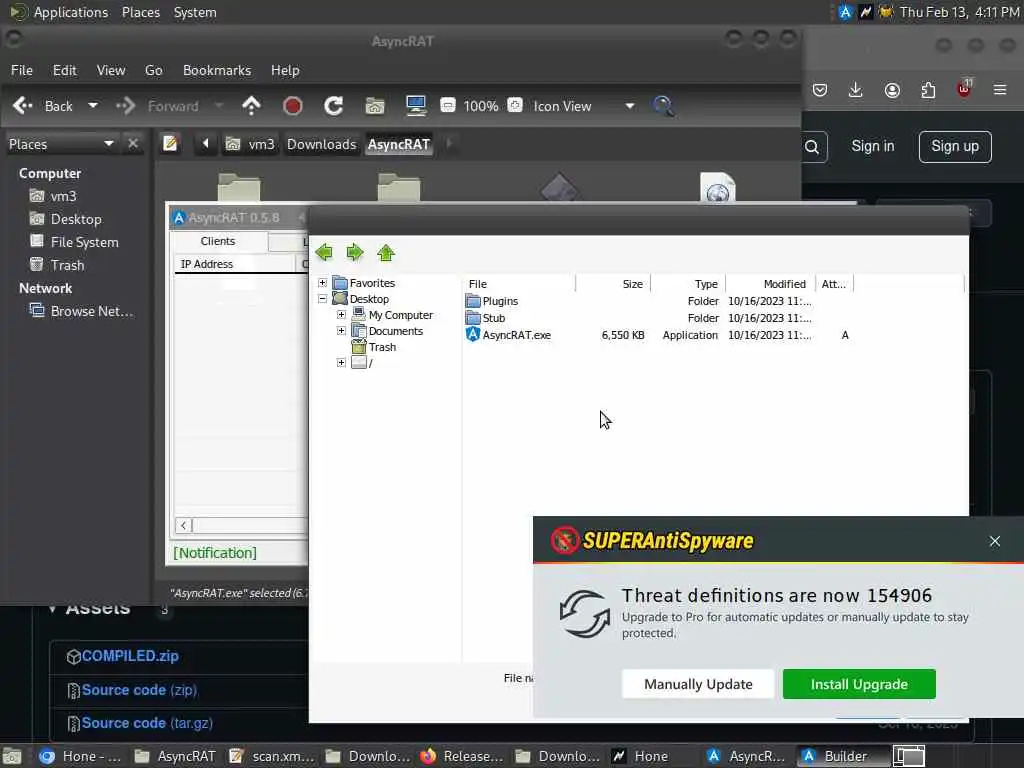Image resolution: width=1024 pixels, height=768 pixels.
Task: Open Go menu in file manager
Action: tap(153, 70)
